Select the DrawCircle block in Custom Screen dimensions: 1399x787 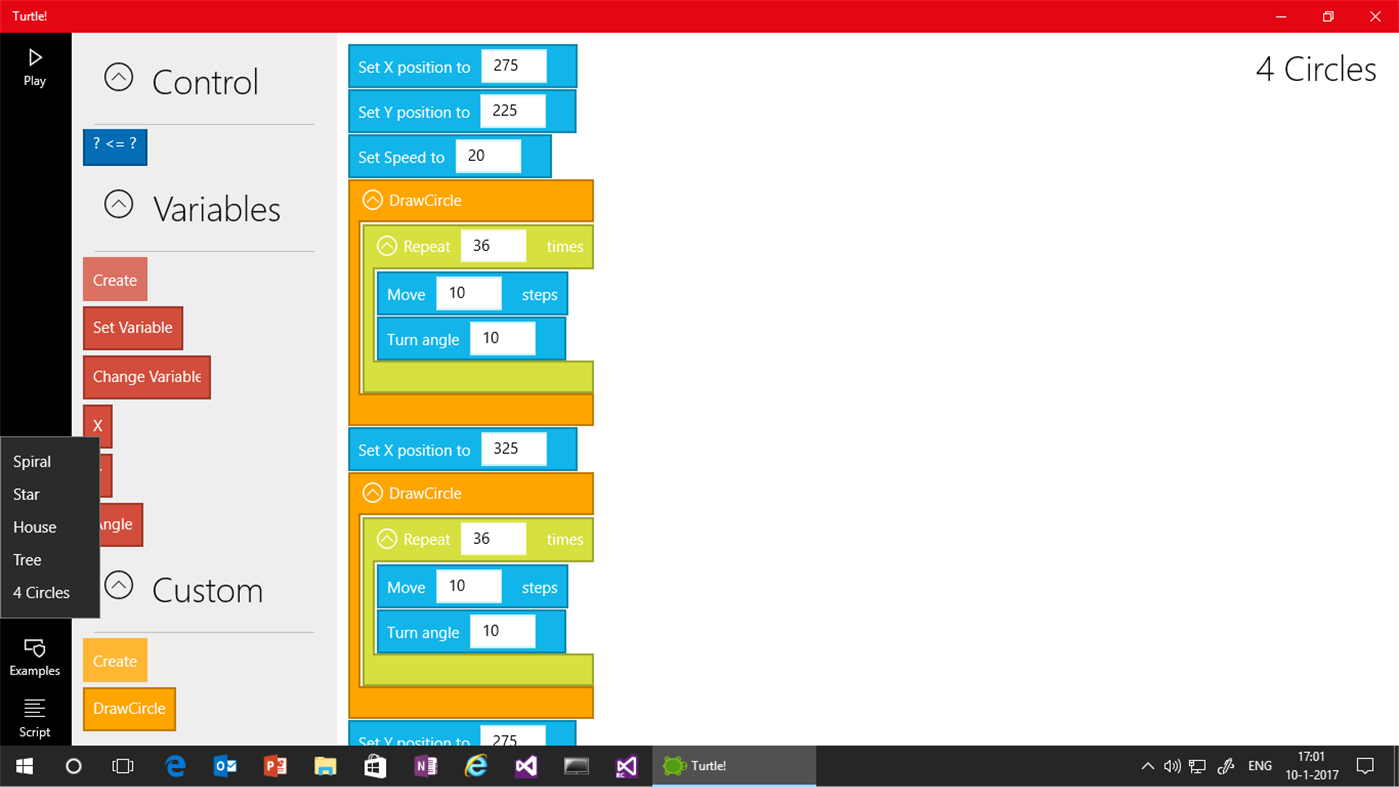(x=129, y=708)
